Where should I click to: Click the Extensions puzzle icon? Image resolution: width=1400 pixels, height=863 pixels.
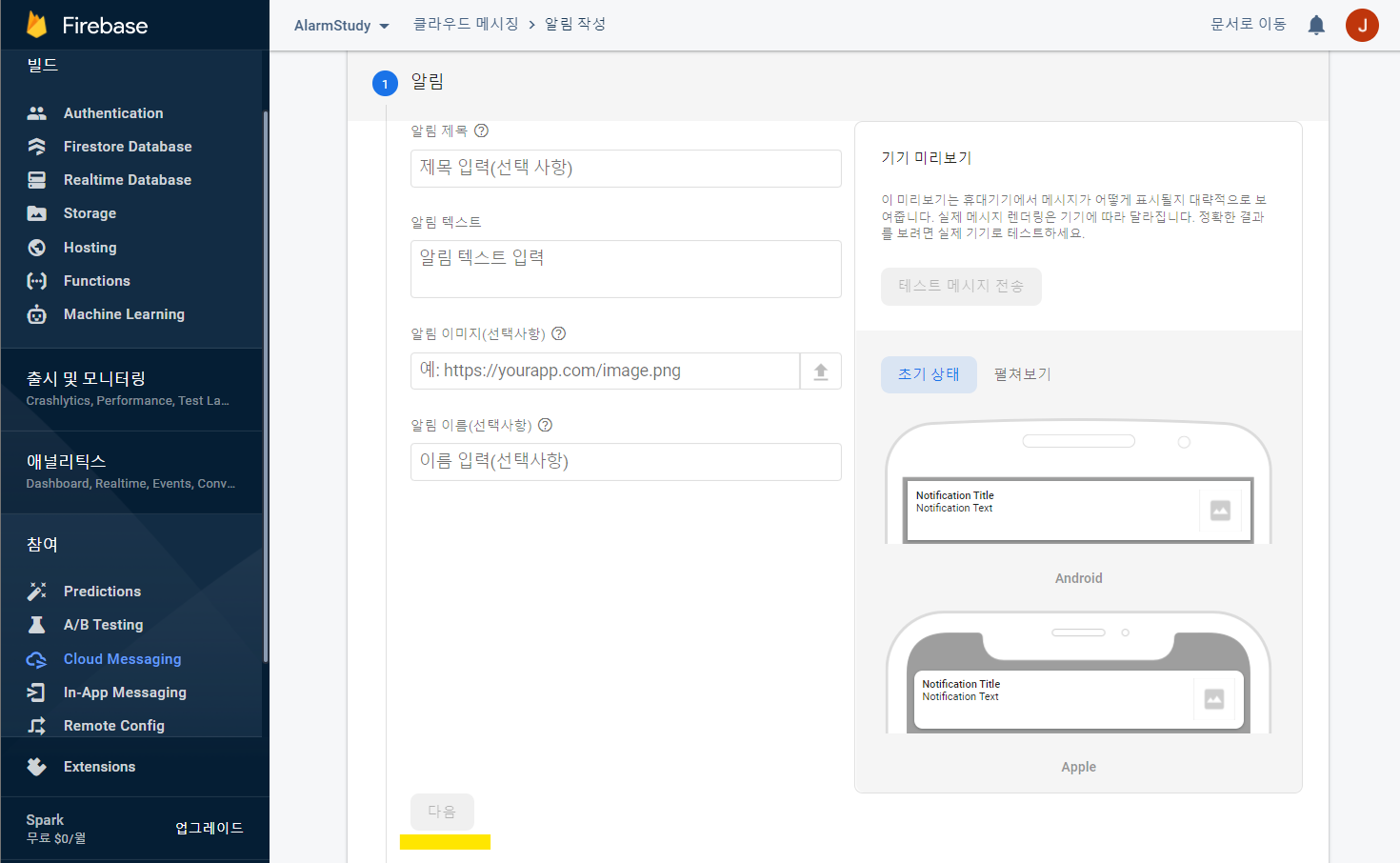pyautogui.click(x=37, y=767)
